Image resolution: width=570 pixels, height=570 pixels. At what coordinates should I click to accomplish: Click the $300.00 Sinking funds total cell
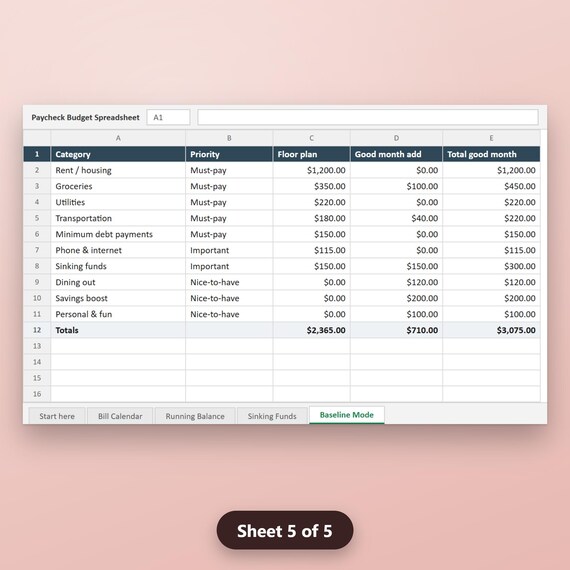point(491,266)
